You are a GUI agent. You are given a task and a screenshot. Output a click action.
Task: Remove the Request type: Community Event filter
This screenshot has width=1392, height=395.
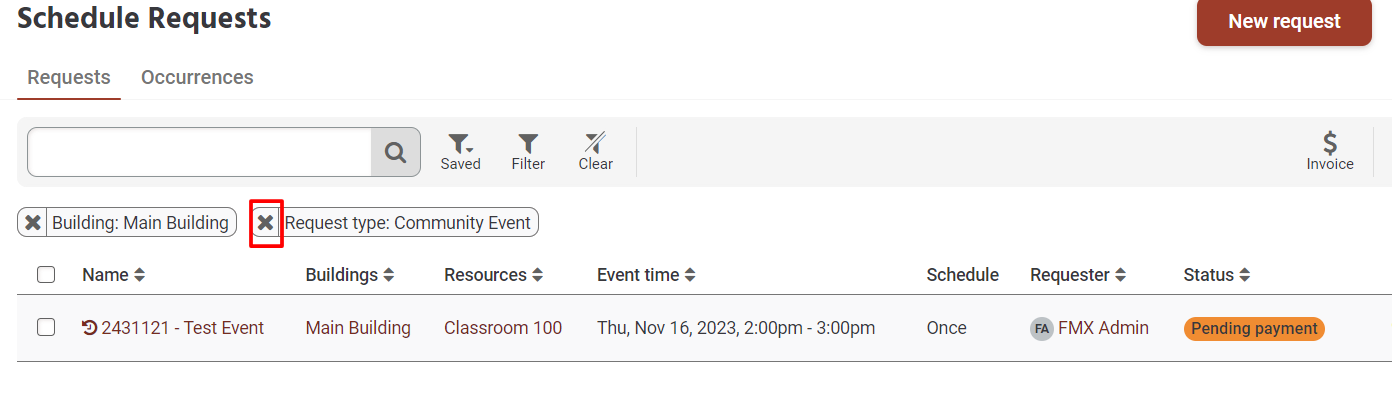[x=266, y=222]
